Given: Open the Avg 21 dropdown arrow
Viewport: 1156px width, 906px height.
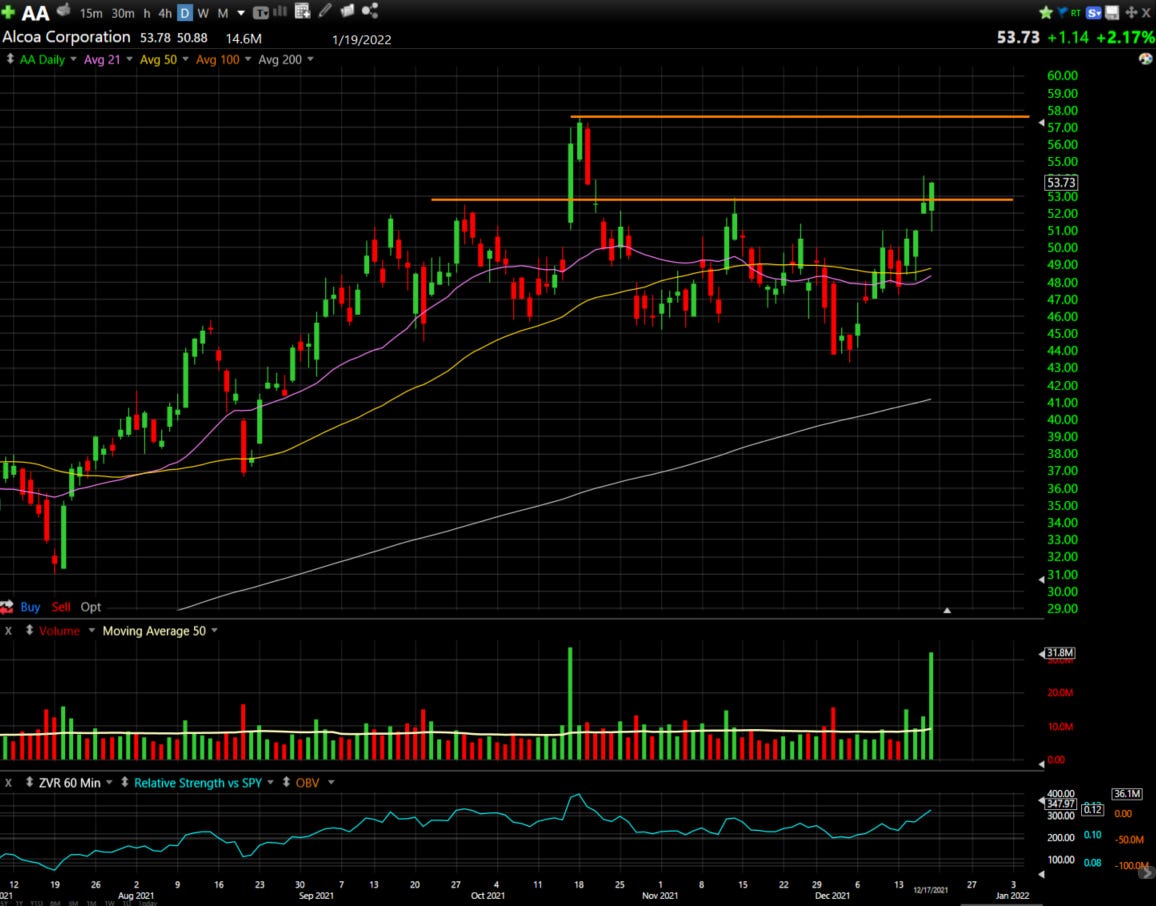Looking at the screenshot, I should click(129, 60).
